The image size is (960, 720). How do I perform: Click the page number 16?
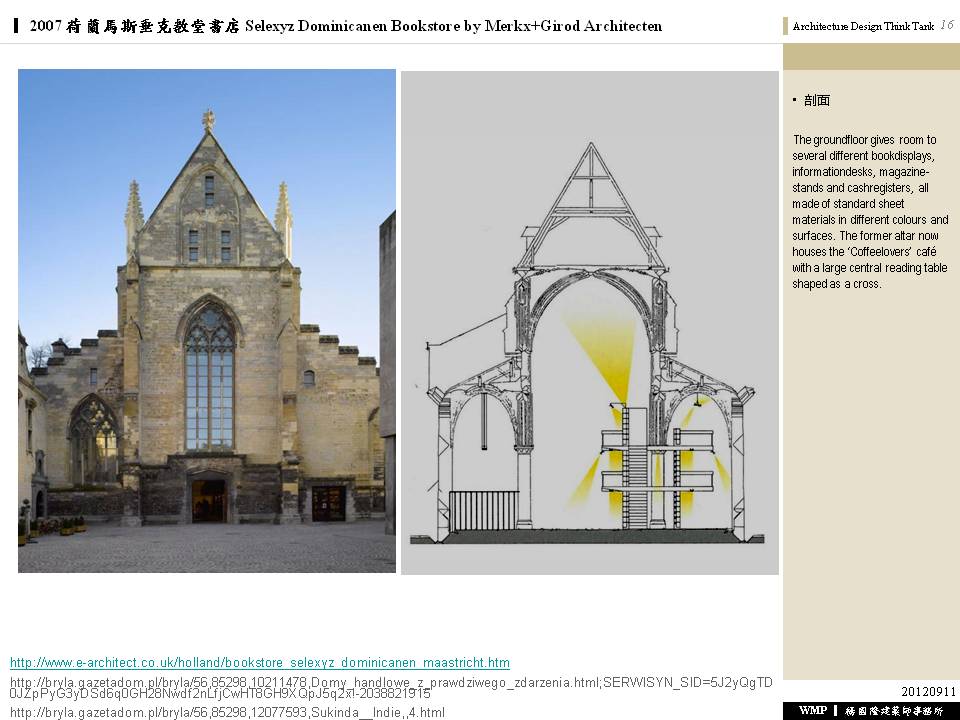tap(946, 25)
